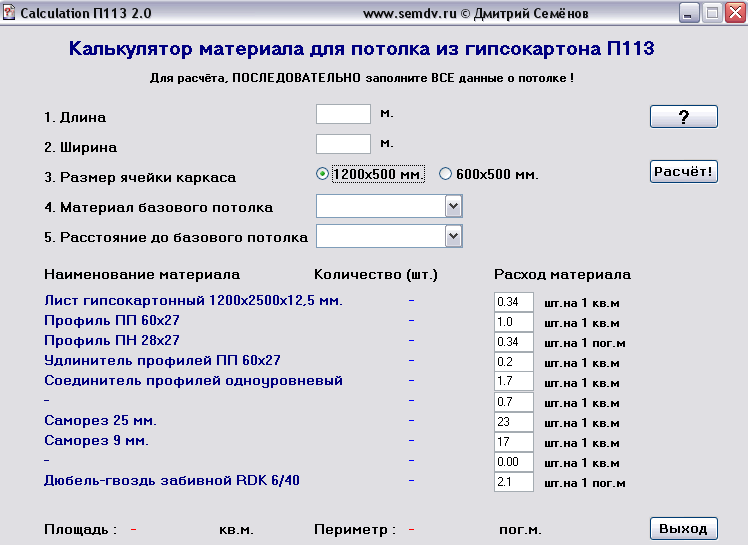Select the 1200x500 мм. frame cell size

323,173
